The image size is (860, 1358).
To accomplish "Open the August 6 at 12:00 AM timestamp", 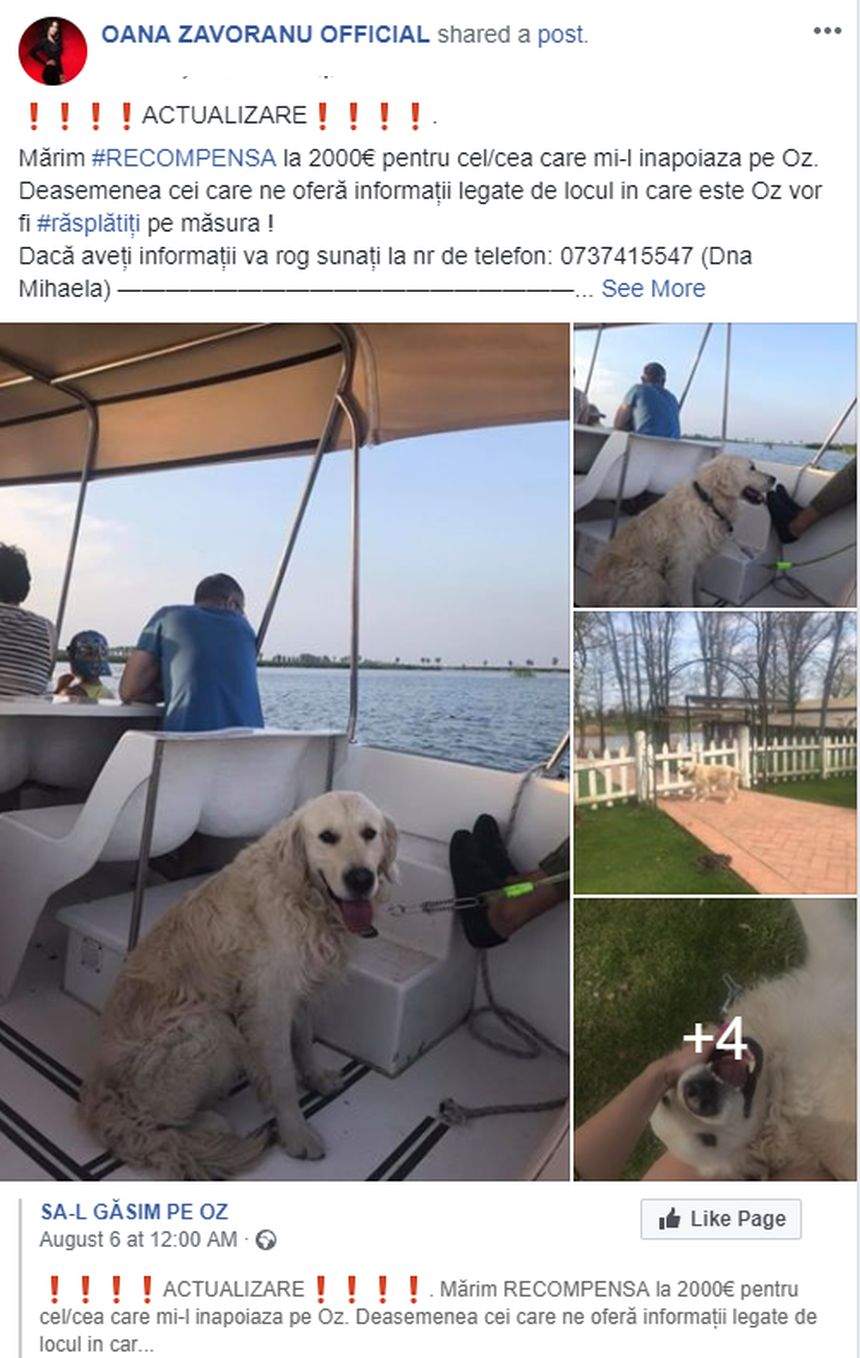I will pos(138,1240).
